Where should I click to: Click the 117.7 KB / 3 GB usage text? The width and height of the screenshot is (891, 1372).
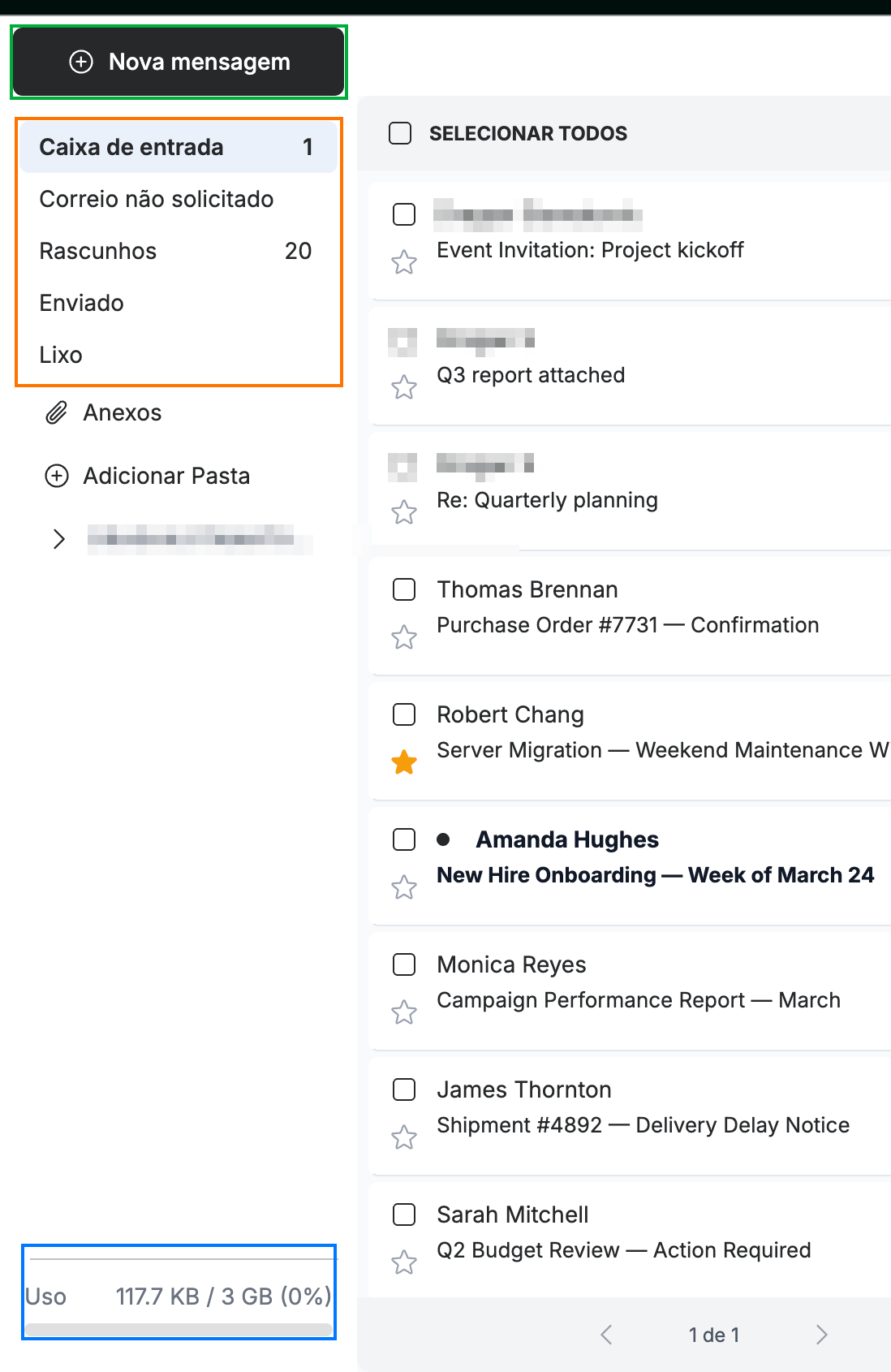[223, 1296]
